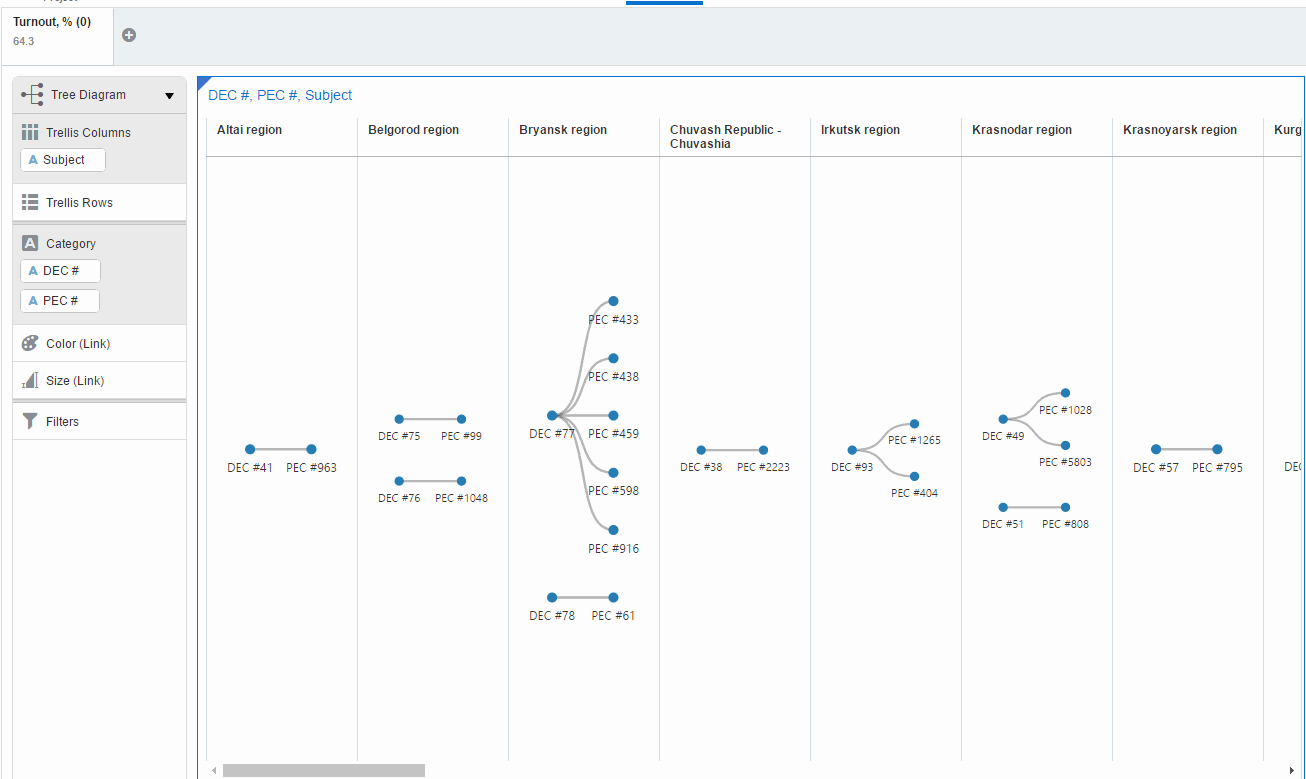Click the Trellis Rows icon
Image resolution: width=1306 pixels, height=779 pixels.
(30, 202)
